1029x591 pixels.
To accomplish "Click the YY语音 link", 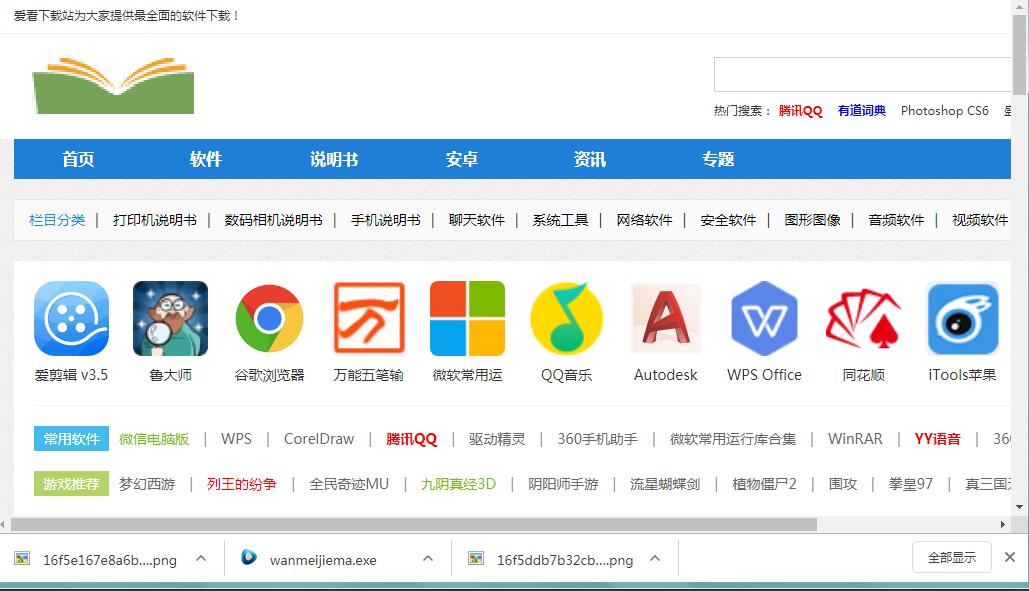I will 938,439.
